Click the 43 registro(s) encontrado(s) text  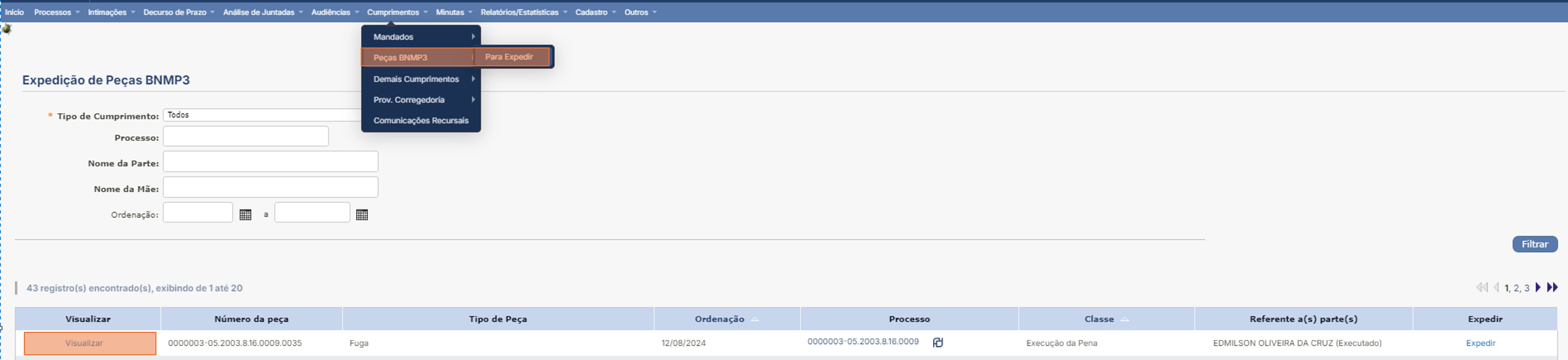pyautogui.click(x=134, y=288)
